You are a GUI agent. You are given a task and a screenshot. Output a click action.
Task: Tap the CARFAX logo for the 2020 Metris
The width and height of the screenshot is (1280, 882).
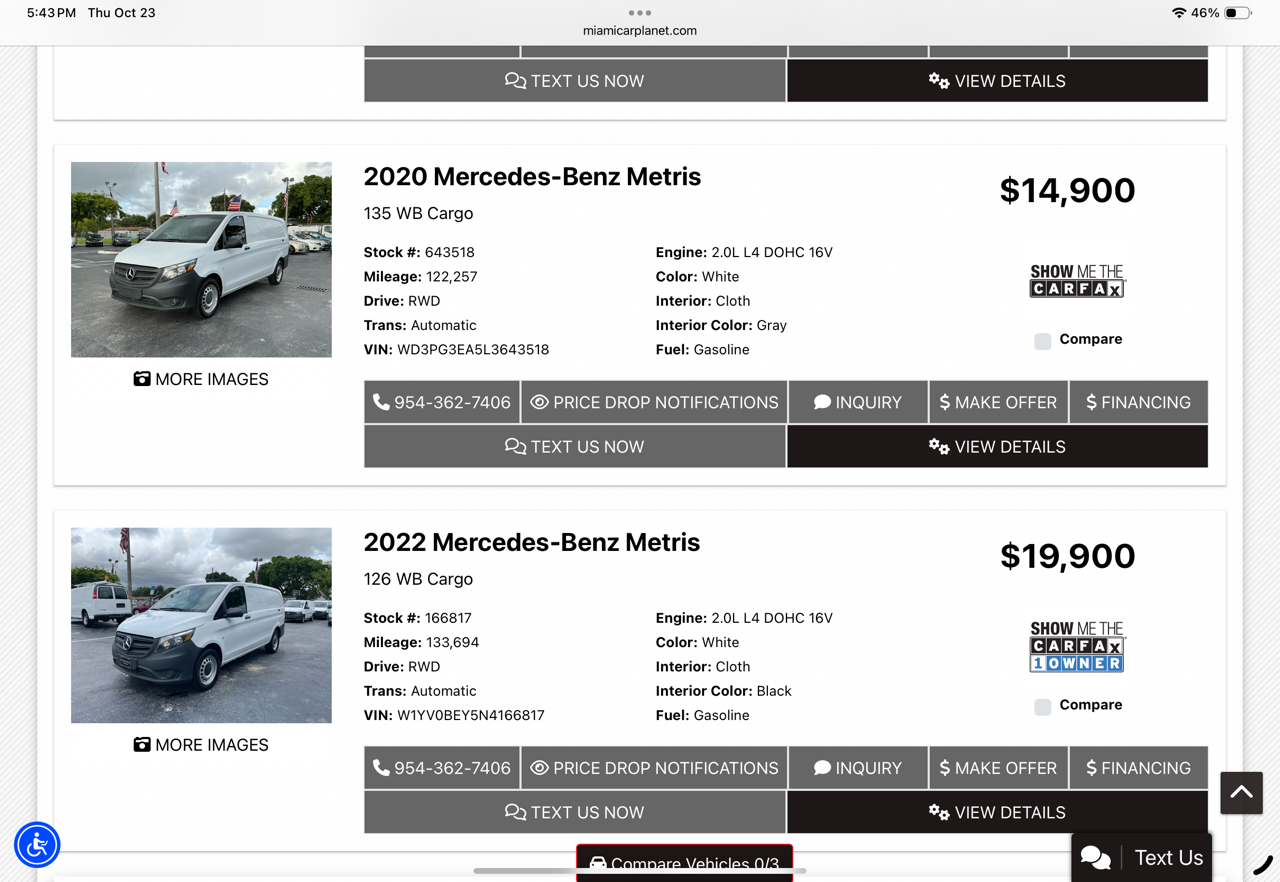[1077, 281]
